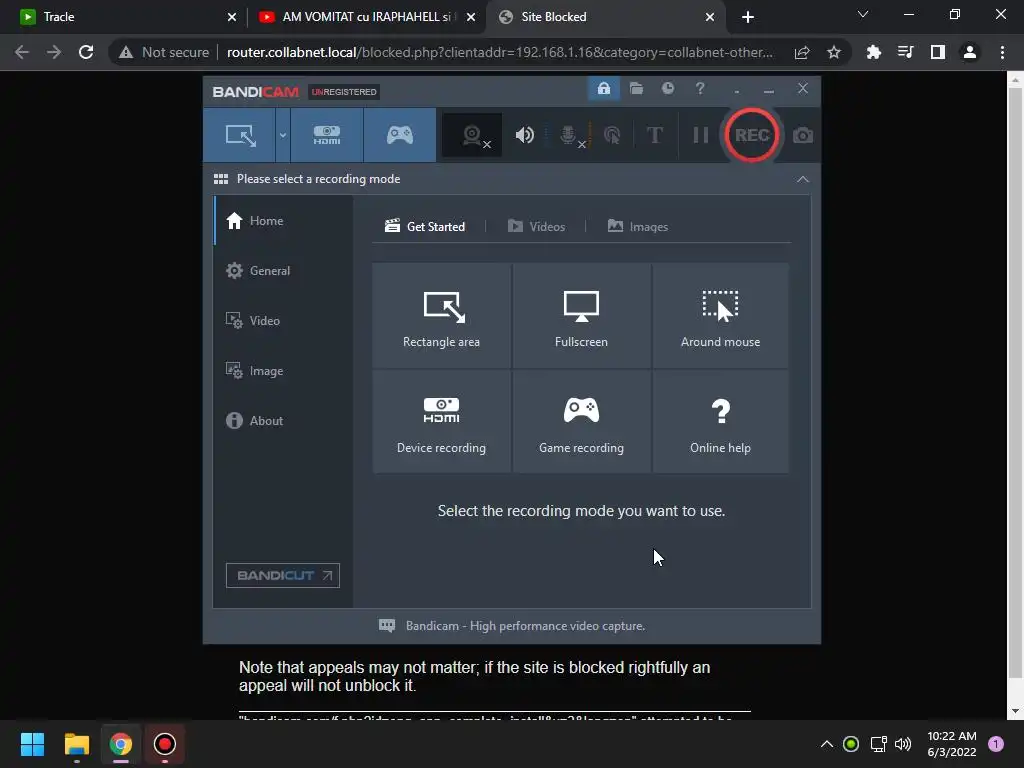
Task: Select game recording mode gamepad in toolbar
Action: coord(400,135)
